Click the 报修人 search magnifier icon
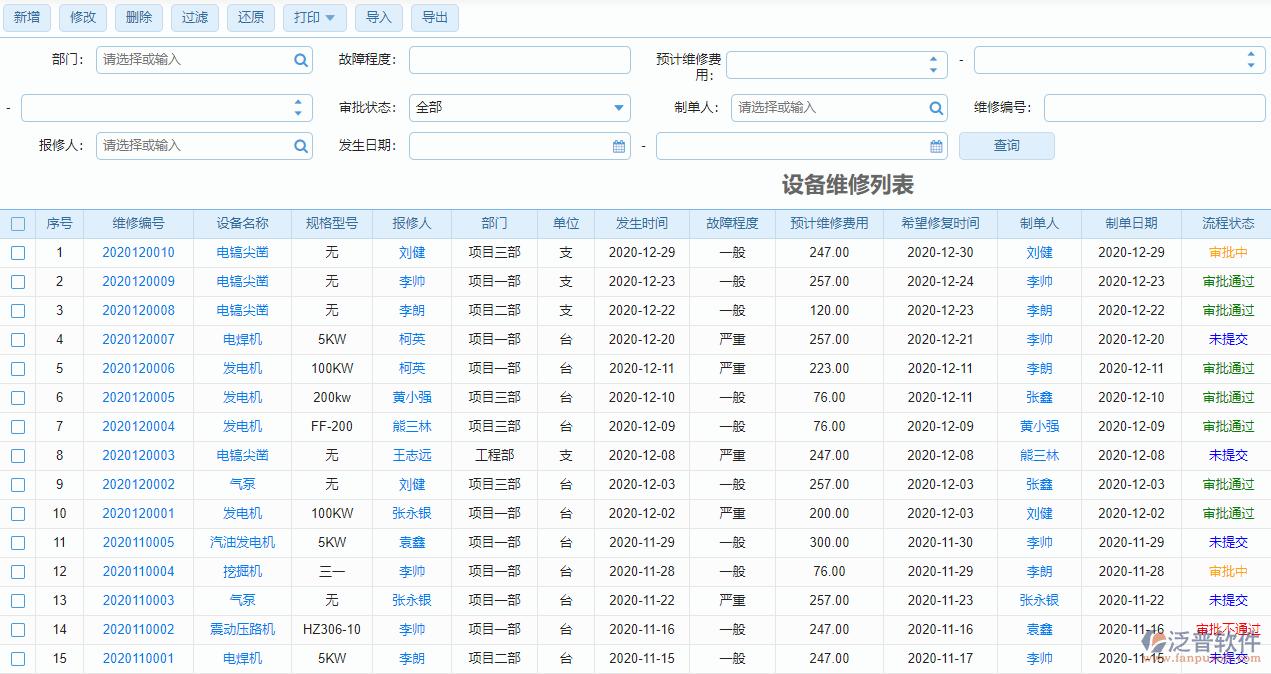This screenshot has height=674, width=1271. (300, 146)
